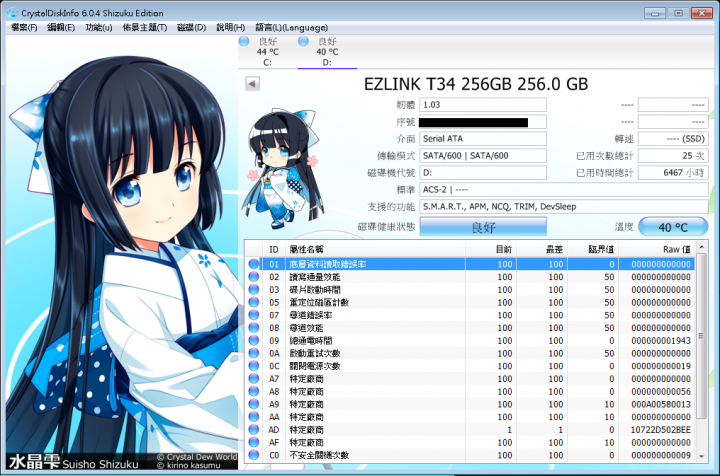This screenshot has width=720, height=476.
Task: Select row C0 不安全關機次數
Action: pos(470,455)
